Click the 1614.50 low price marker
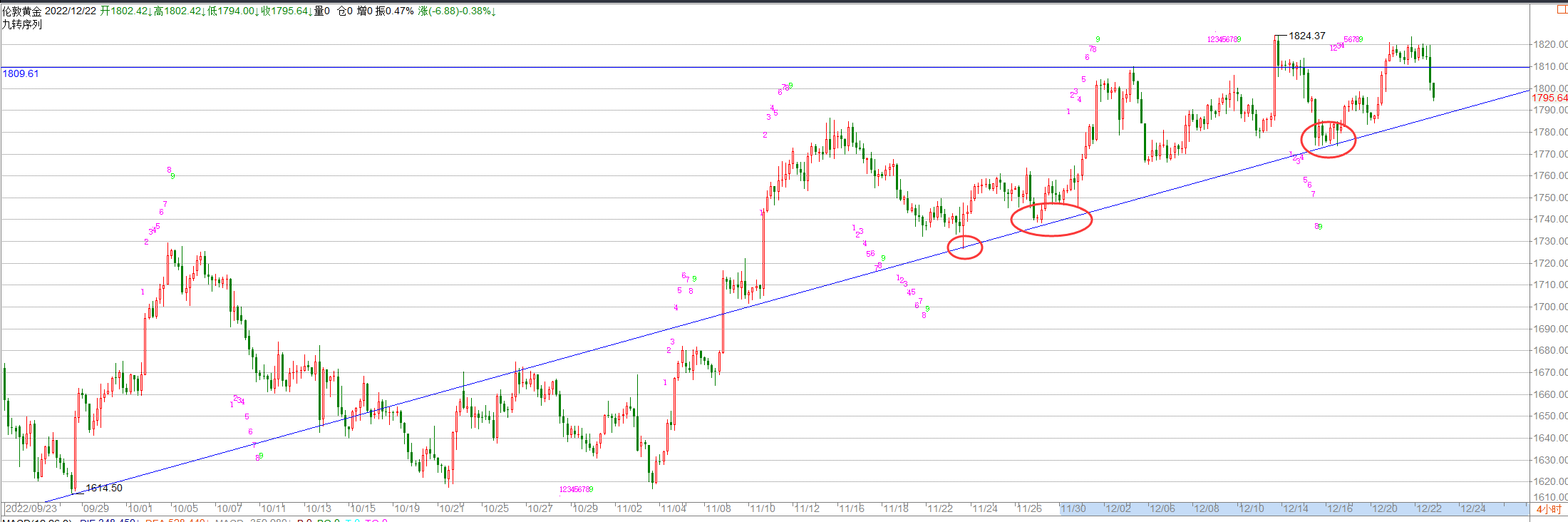 [104, 488]
